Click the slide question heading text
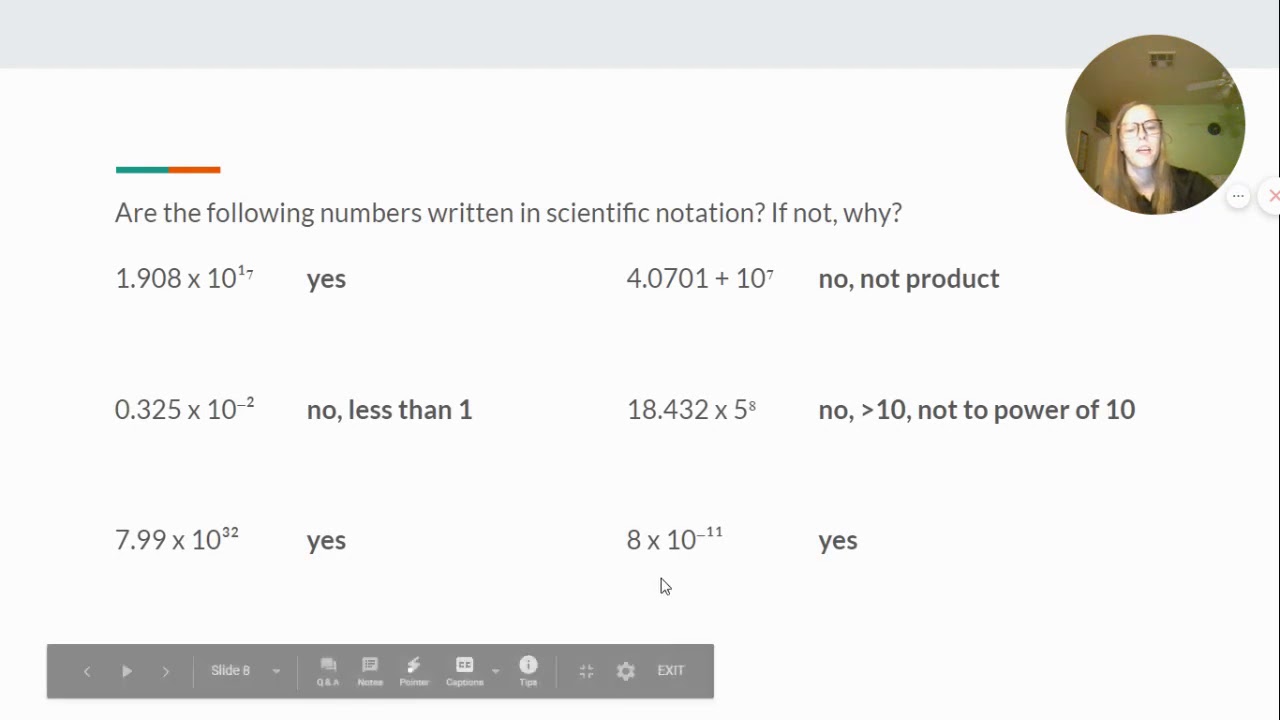The width and height of the screenshot is (1280, 720). point(508,213)
